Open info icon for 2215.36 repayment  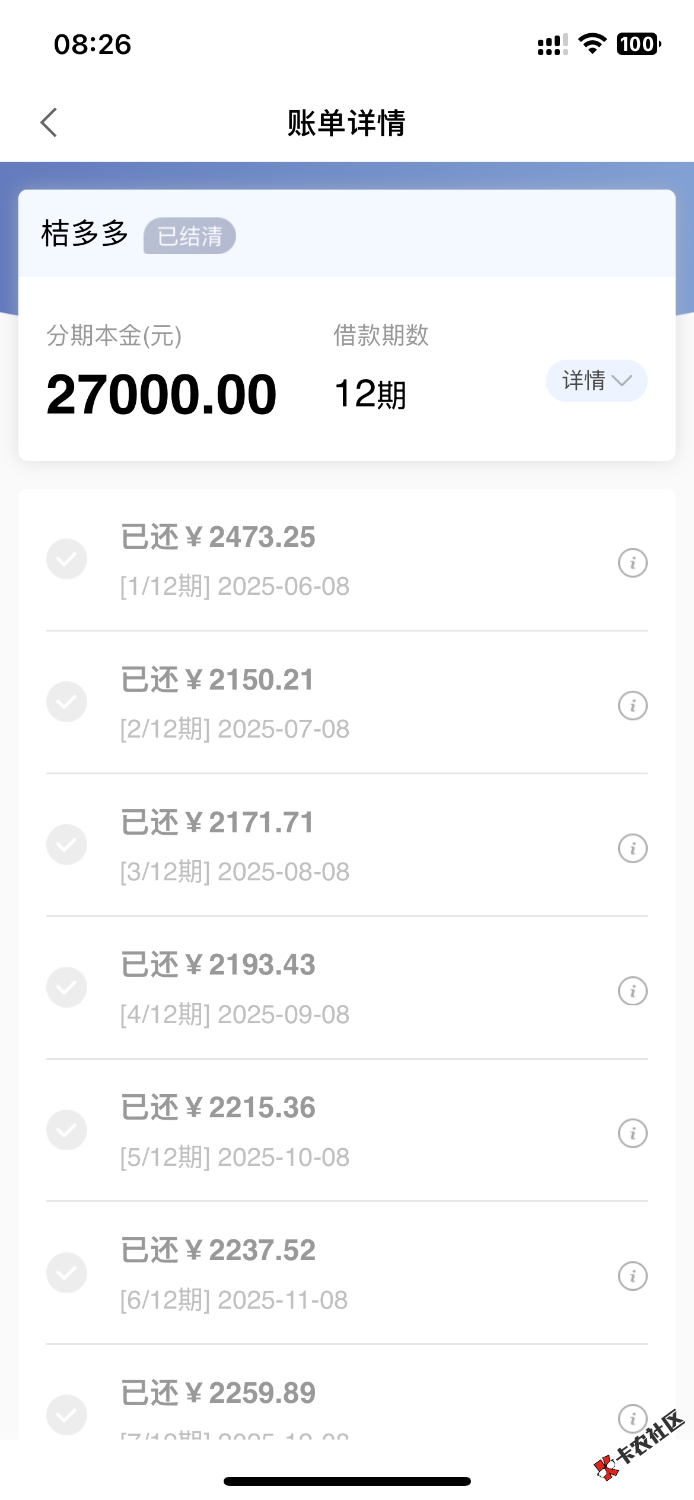pyautogui.click(x=632, y=1134)
